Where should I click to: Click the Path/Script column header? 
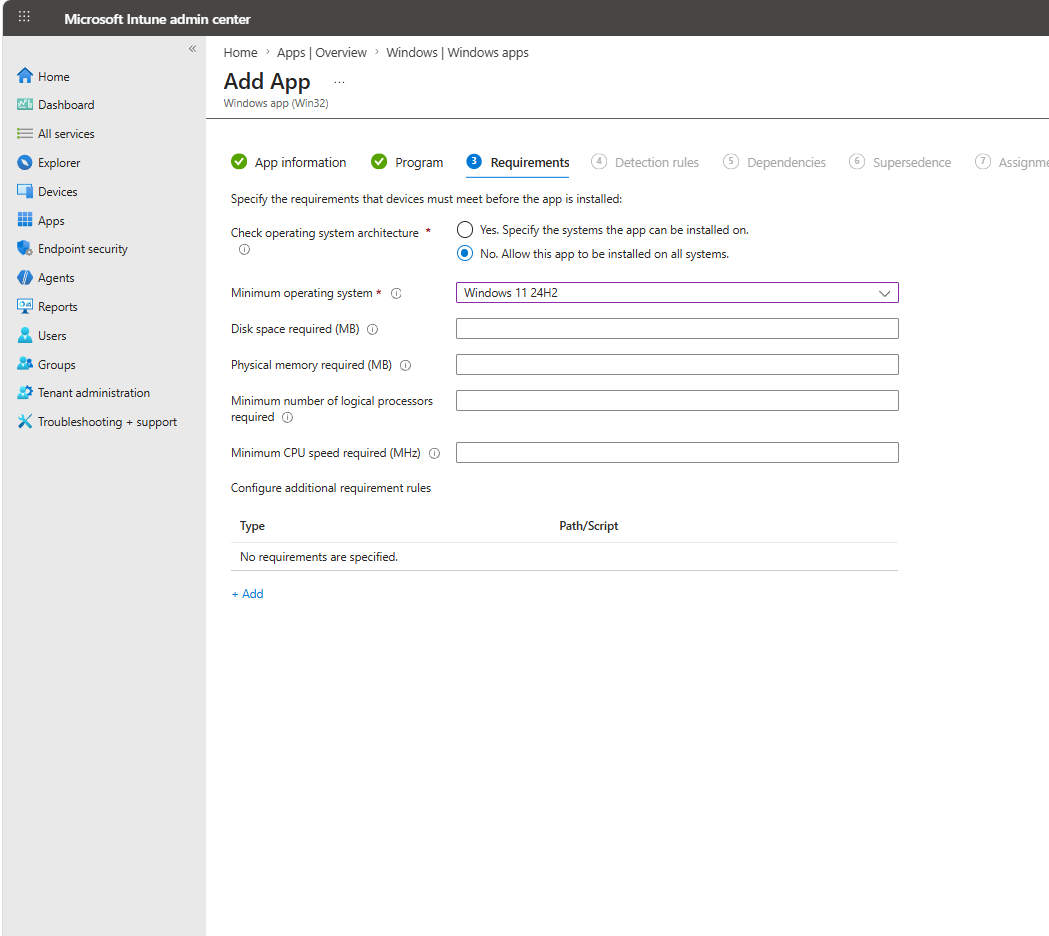coord(589,526)
